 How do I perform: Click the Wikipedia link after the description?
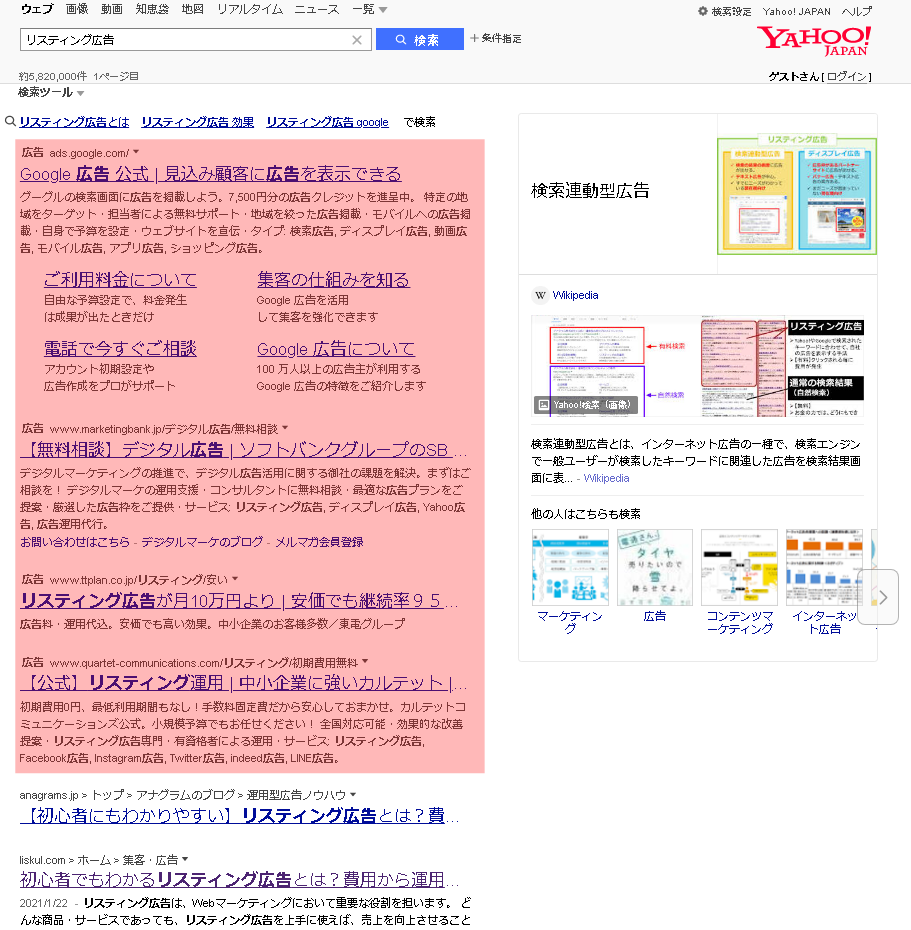pyautogui.click(x=606, y=478)
